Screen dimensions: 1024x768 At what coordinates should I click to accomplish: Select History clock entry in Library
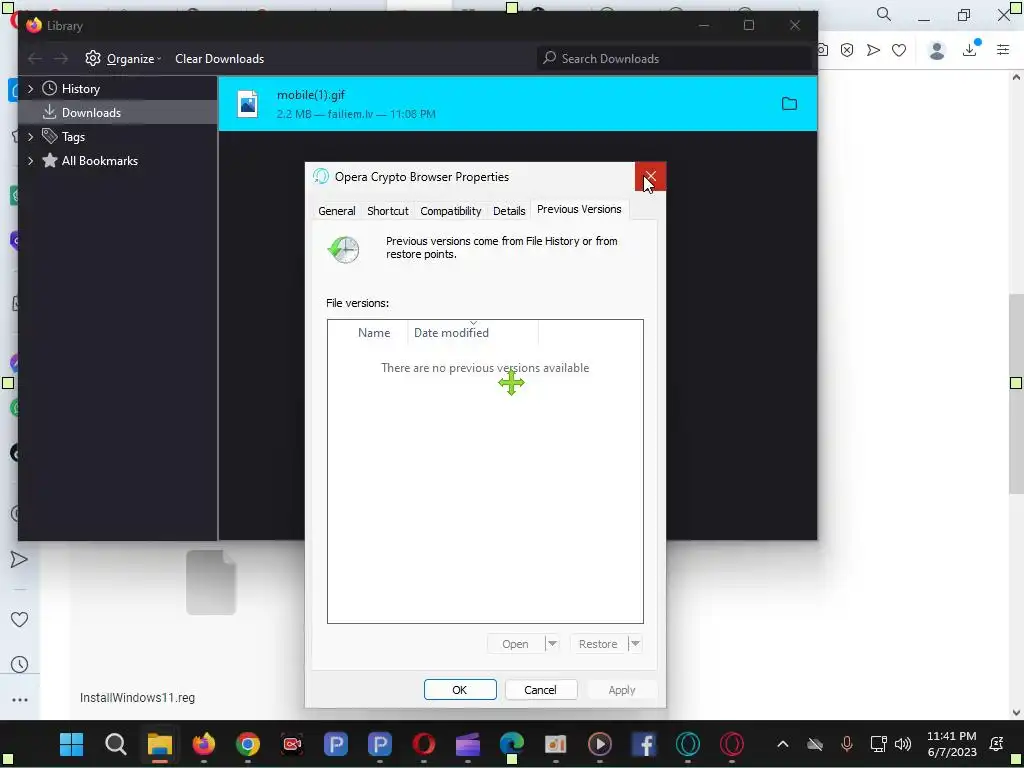pyautogui.click(x=71, y=89)
